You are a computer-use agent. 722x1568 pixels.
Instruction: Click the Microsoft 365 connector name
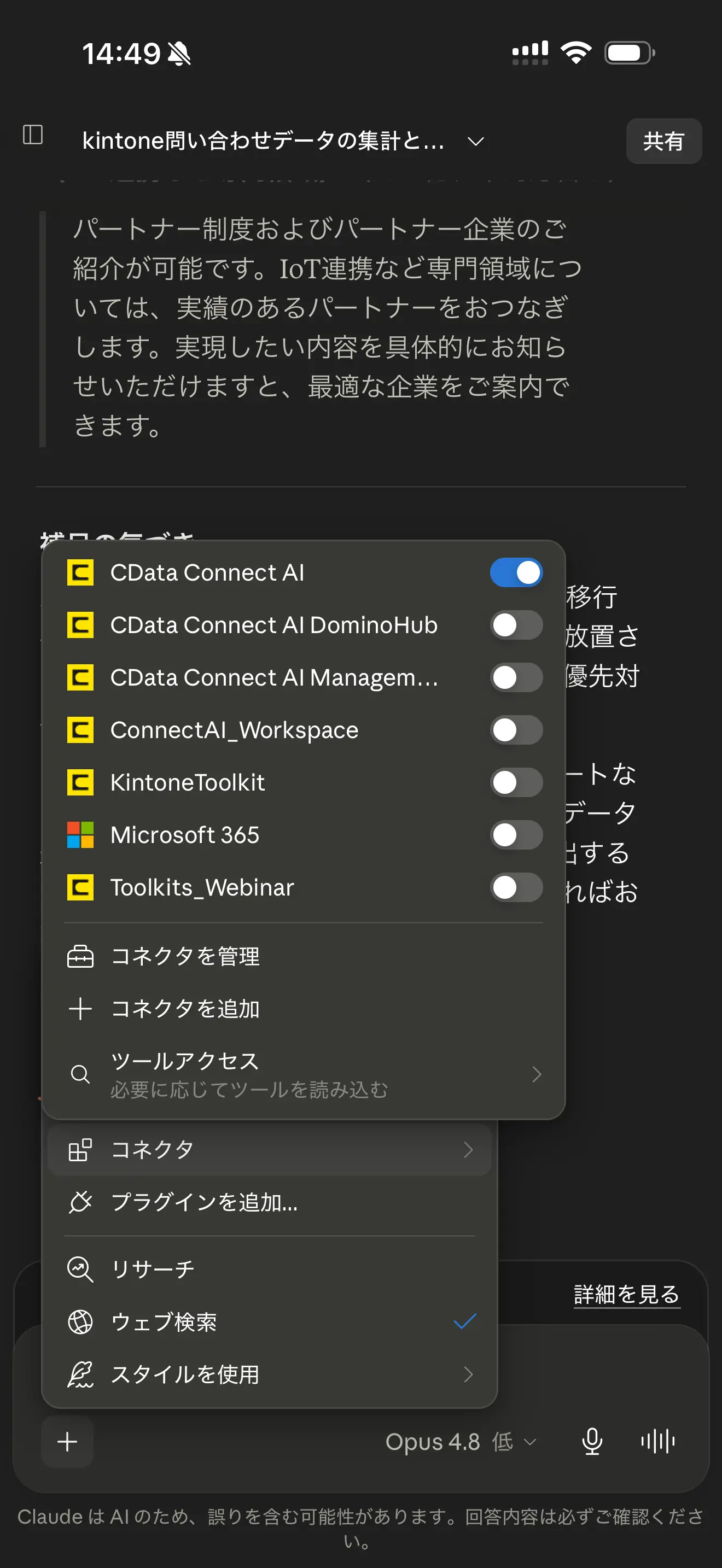pos(185,834)
